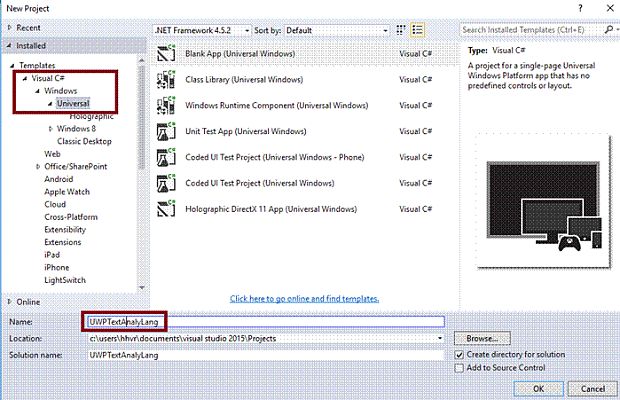This screenshot has width=620, height=400.
Task: Open the help question mark button
Action: coord(580,8)
